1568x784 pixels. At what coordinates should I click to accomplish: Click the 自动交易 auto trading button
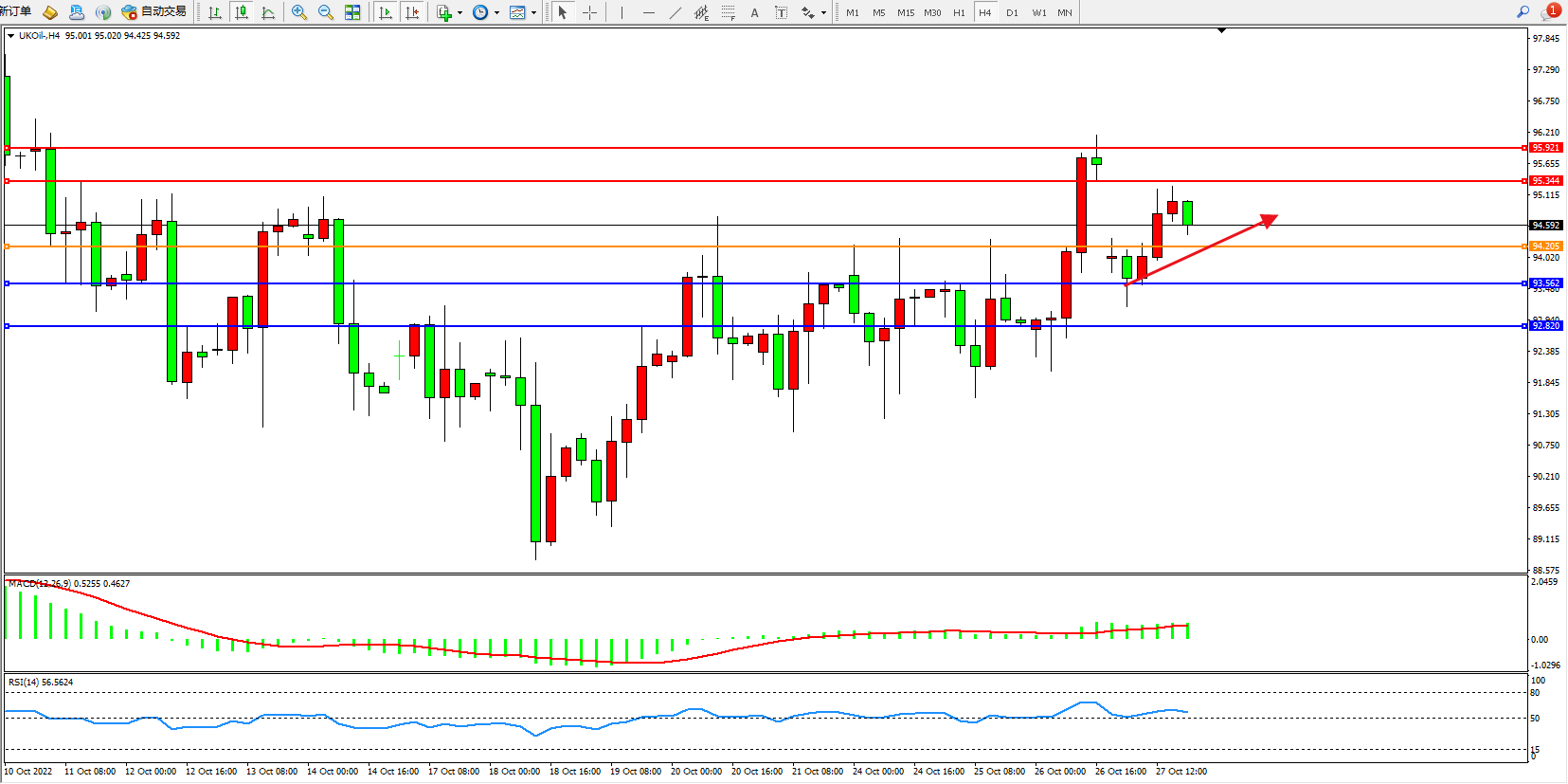(x=154, y=12)
